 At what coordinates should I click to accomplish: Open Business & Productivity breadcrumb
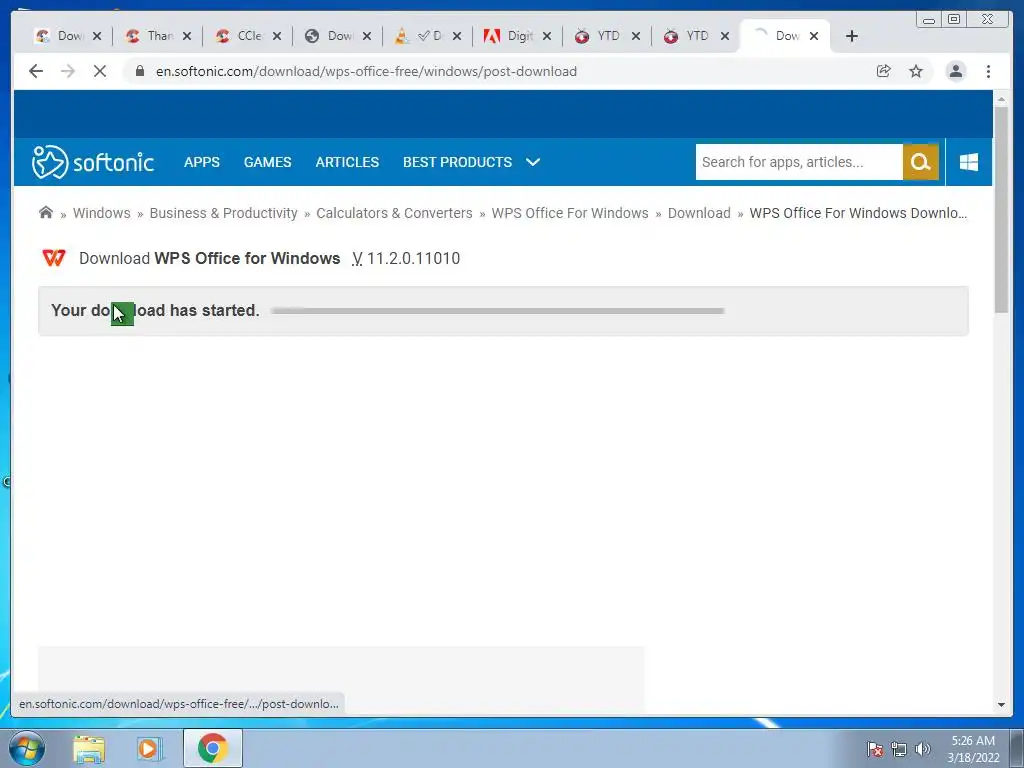coord(223,213)
